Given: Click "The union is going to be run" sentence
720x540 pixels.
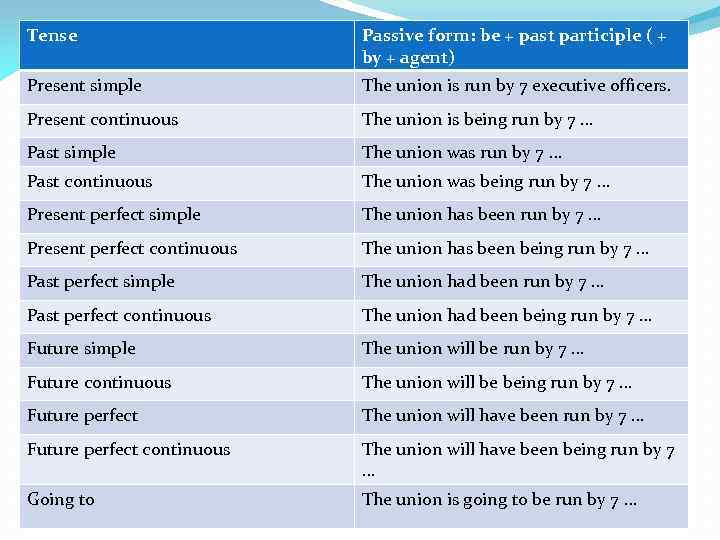Looking at the screenshot, I should click(499, 500).
